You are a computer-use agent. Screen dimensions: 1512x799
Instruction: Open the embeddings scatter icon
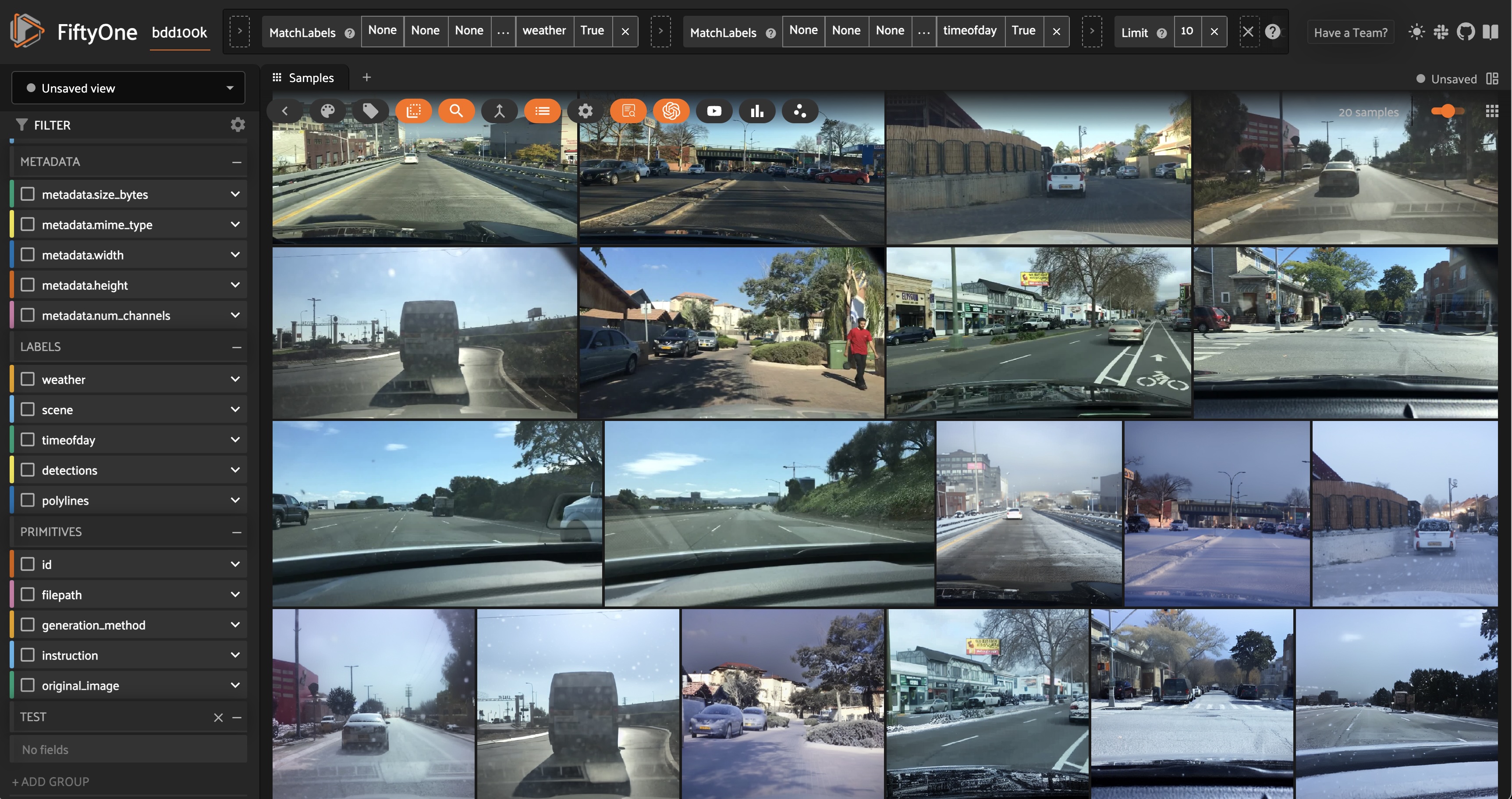799,111
